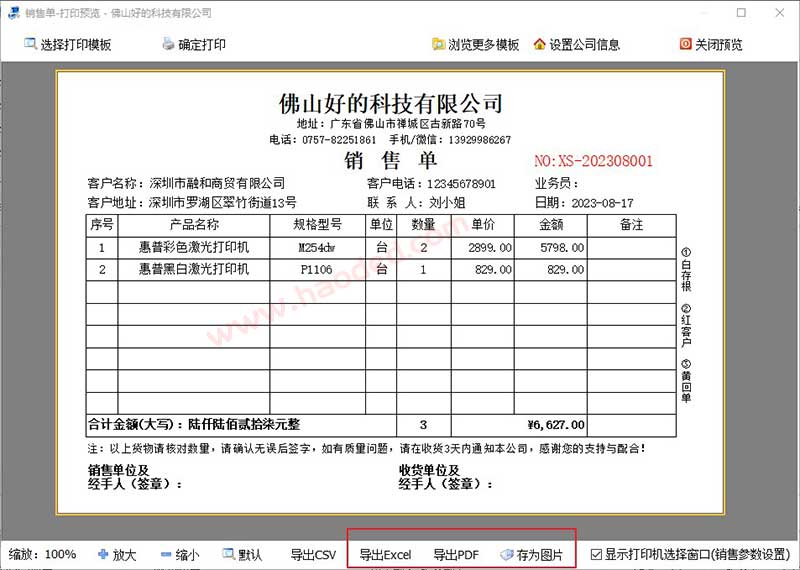Reset zoom with 默认

[242, 555]
